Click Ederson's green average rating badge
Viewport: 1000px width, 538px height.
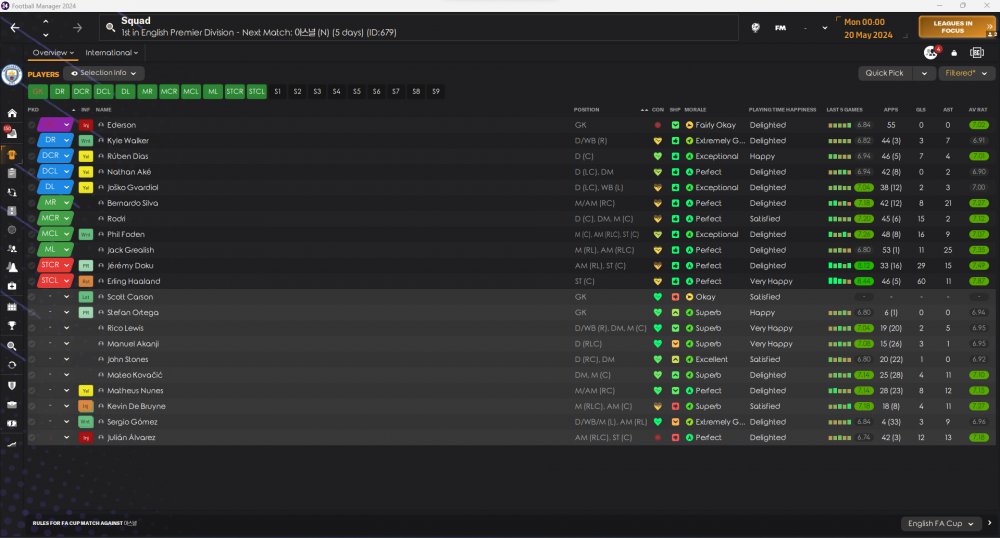tap(978, 126)
